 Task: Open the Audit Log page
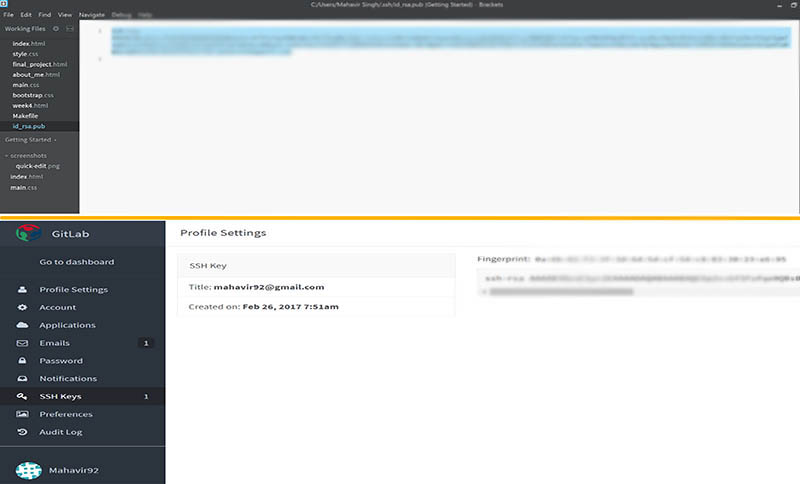61,432
